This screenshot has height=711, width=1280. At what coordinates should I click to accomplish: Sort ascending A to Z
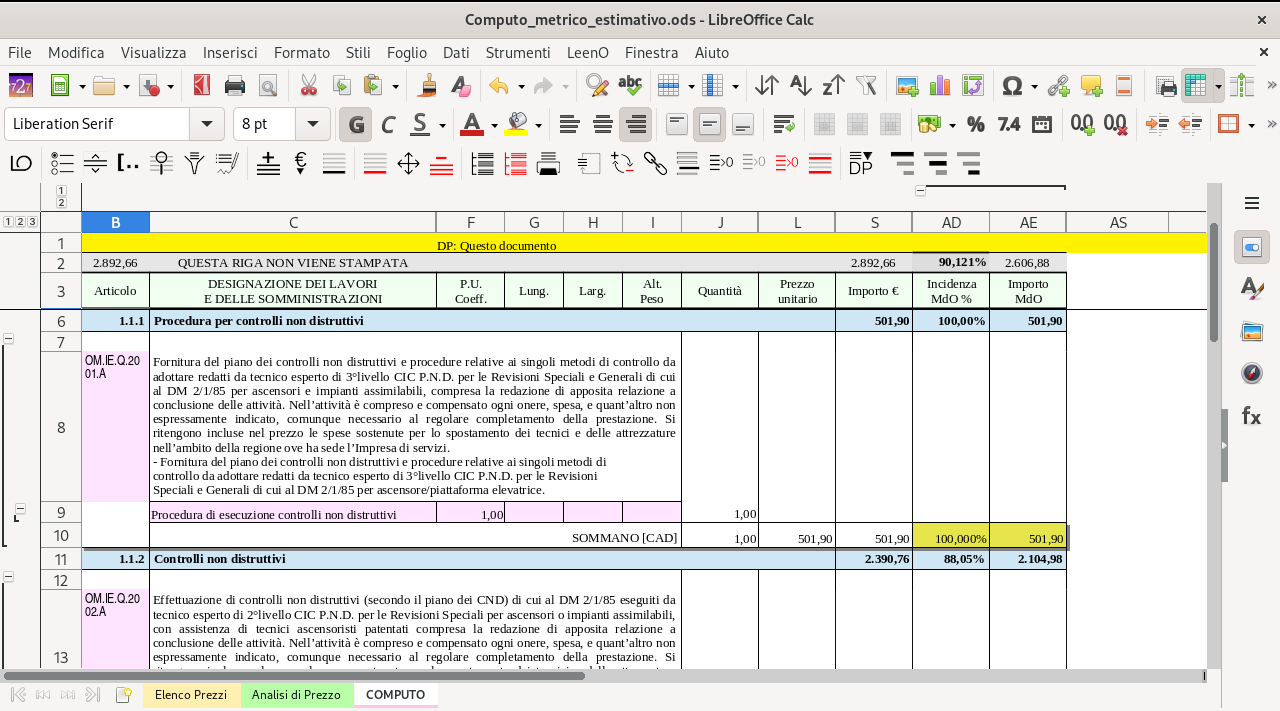coord(800,87)
